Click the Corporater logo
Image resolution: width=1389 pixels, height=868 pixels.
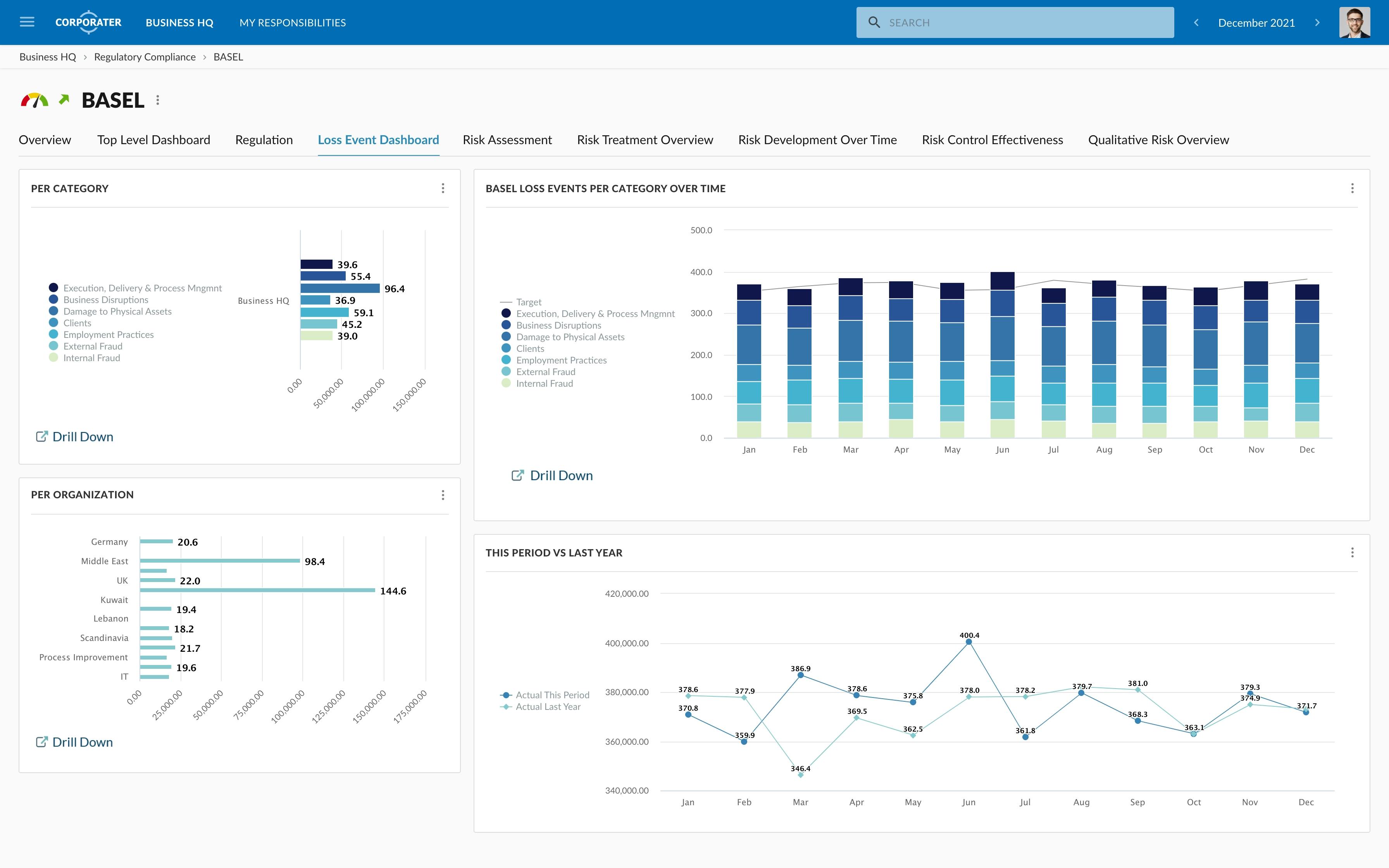coord(88,22)
